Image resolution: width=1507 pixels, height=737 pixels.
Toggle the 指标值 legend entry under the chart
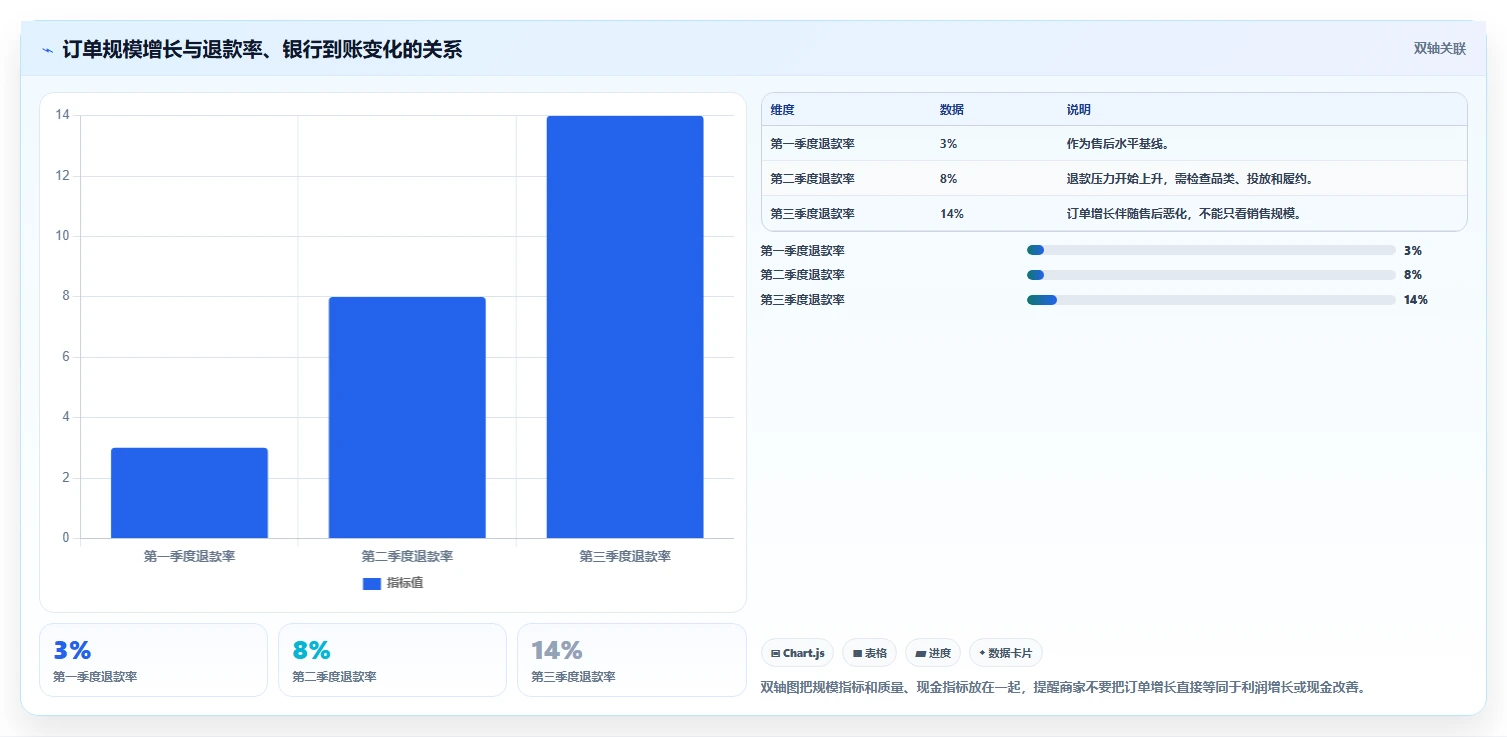pyautogui.click(x=393, y=583)
